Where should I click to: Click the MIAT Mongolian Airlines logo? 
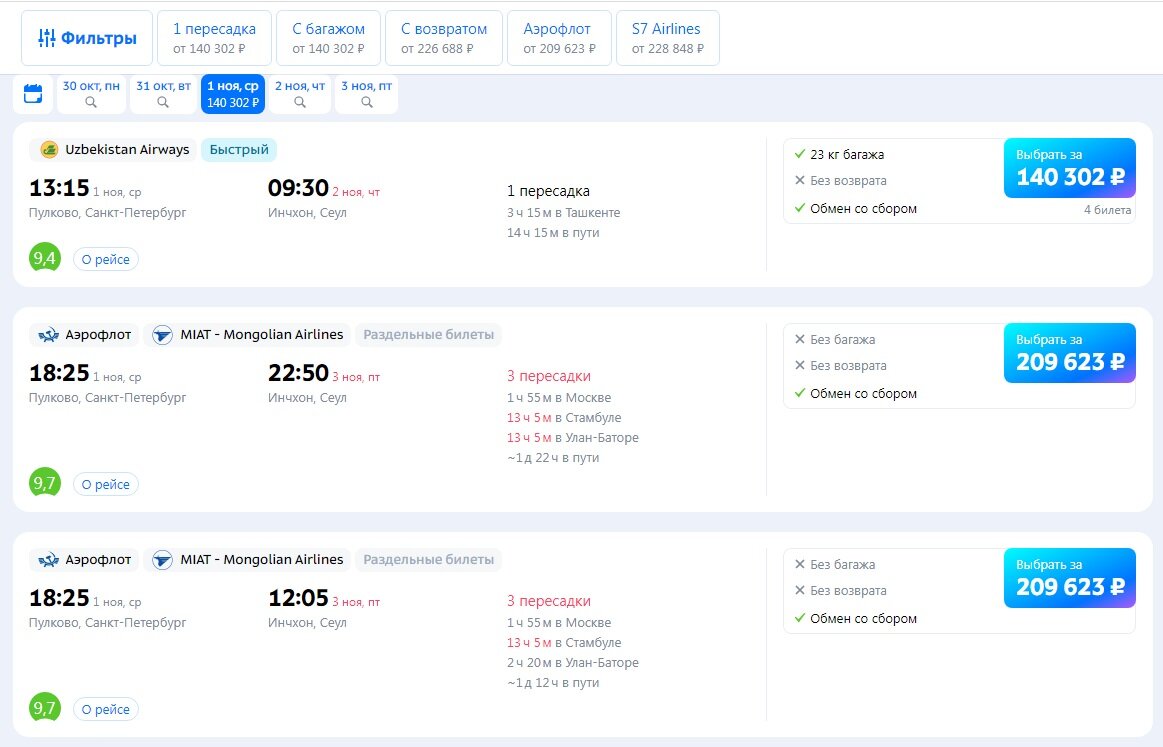162,335
